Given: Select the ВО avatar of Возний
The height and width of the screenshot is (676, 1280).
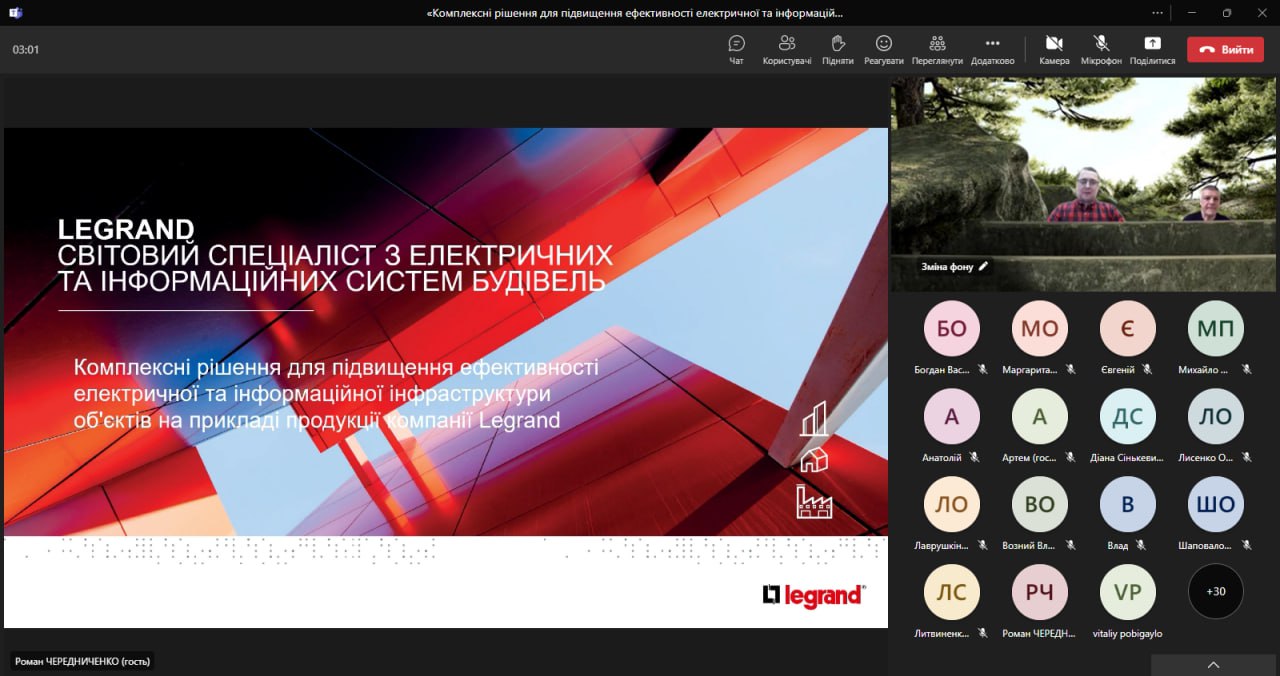Looking at the screenshot, I should tap(1040, 505).
